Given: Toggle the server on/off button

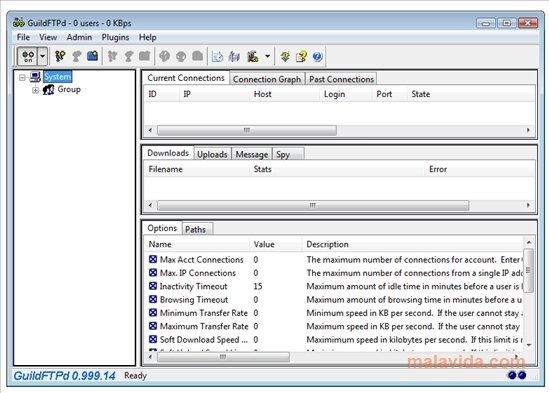Looking at the screenshot, I should [28, 56].
